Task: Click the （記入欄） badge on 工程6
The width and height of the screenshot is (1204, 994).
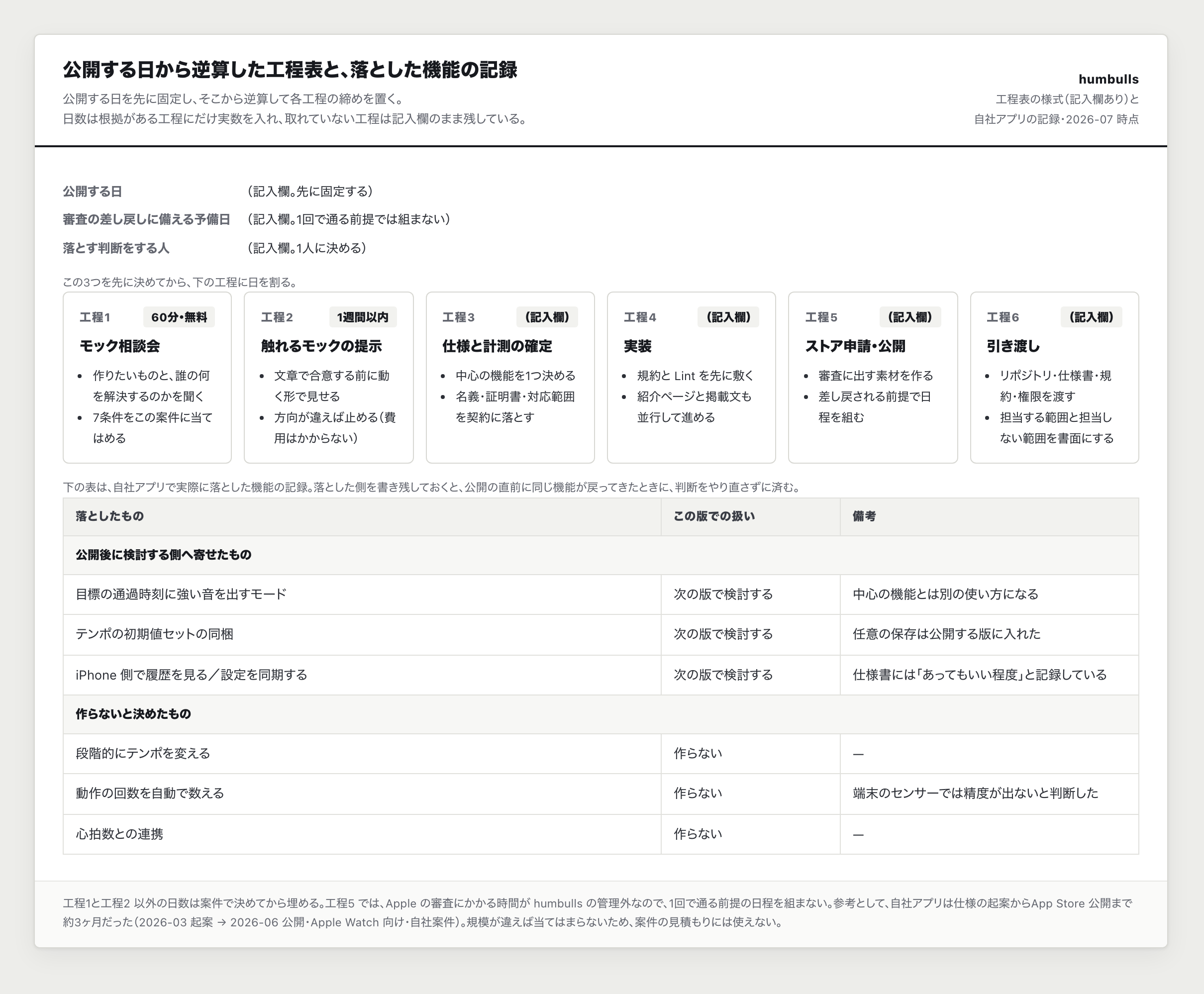Action: point(1091,317)
